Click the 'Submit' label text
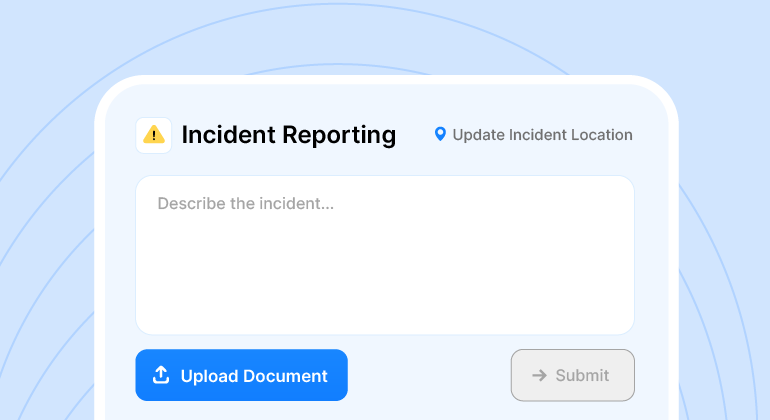This screenshot has width=770, height=420. [582, 376]
